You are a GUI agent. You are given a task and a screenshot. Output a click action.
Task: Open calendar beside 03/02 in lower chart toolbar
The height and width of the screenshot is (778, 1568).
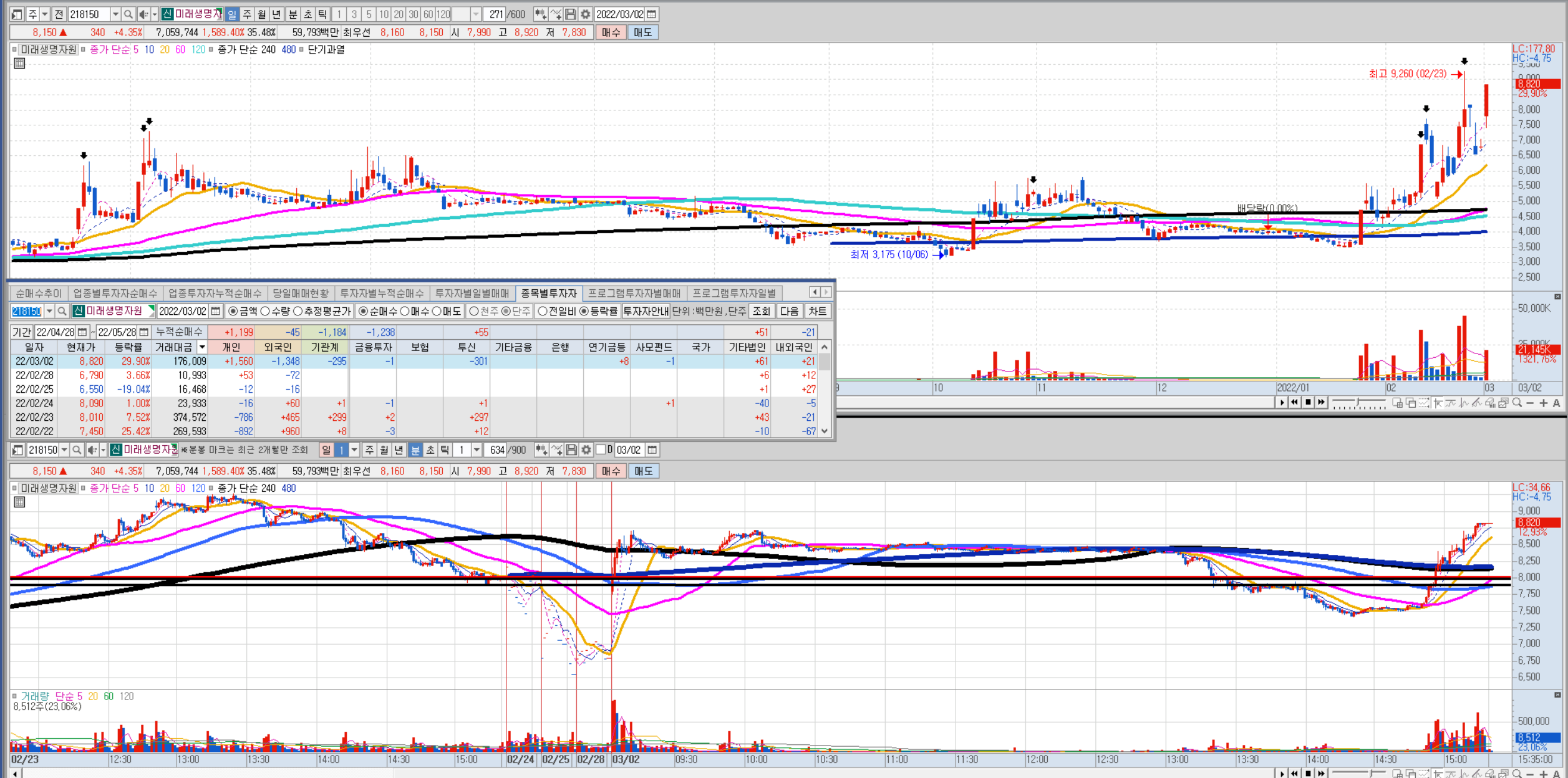652,449
